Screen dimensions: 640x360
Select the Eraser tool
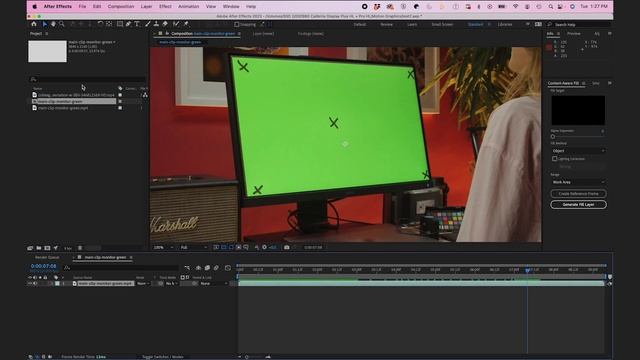(165, 24)
